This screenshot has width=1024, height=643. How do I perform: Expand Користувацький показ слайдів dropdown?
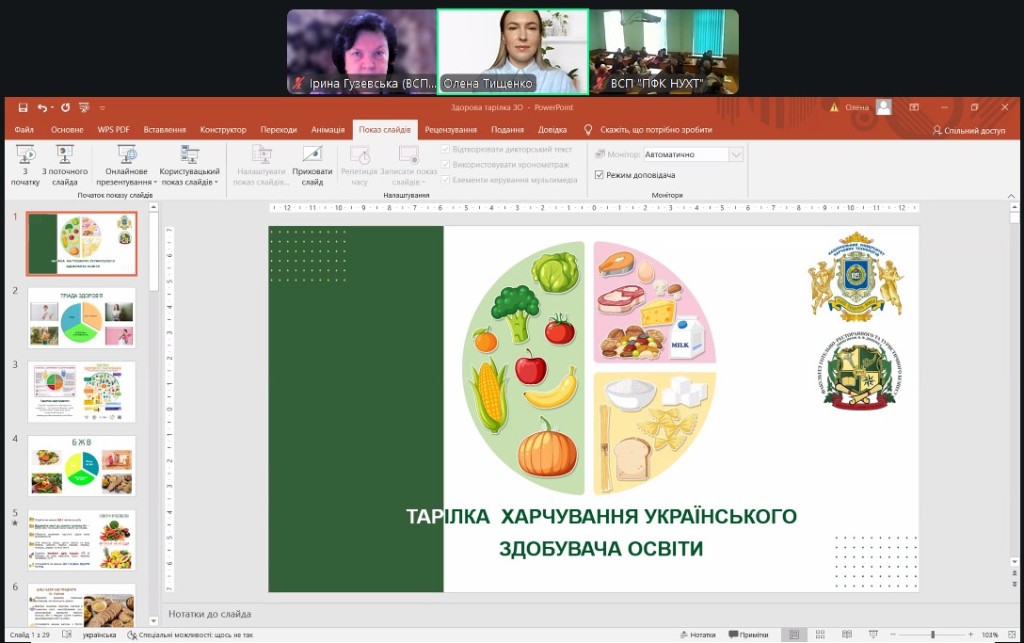[x=189, y=167]
